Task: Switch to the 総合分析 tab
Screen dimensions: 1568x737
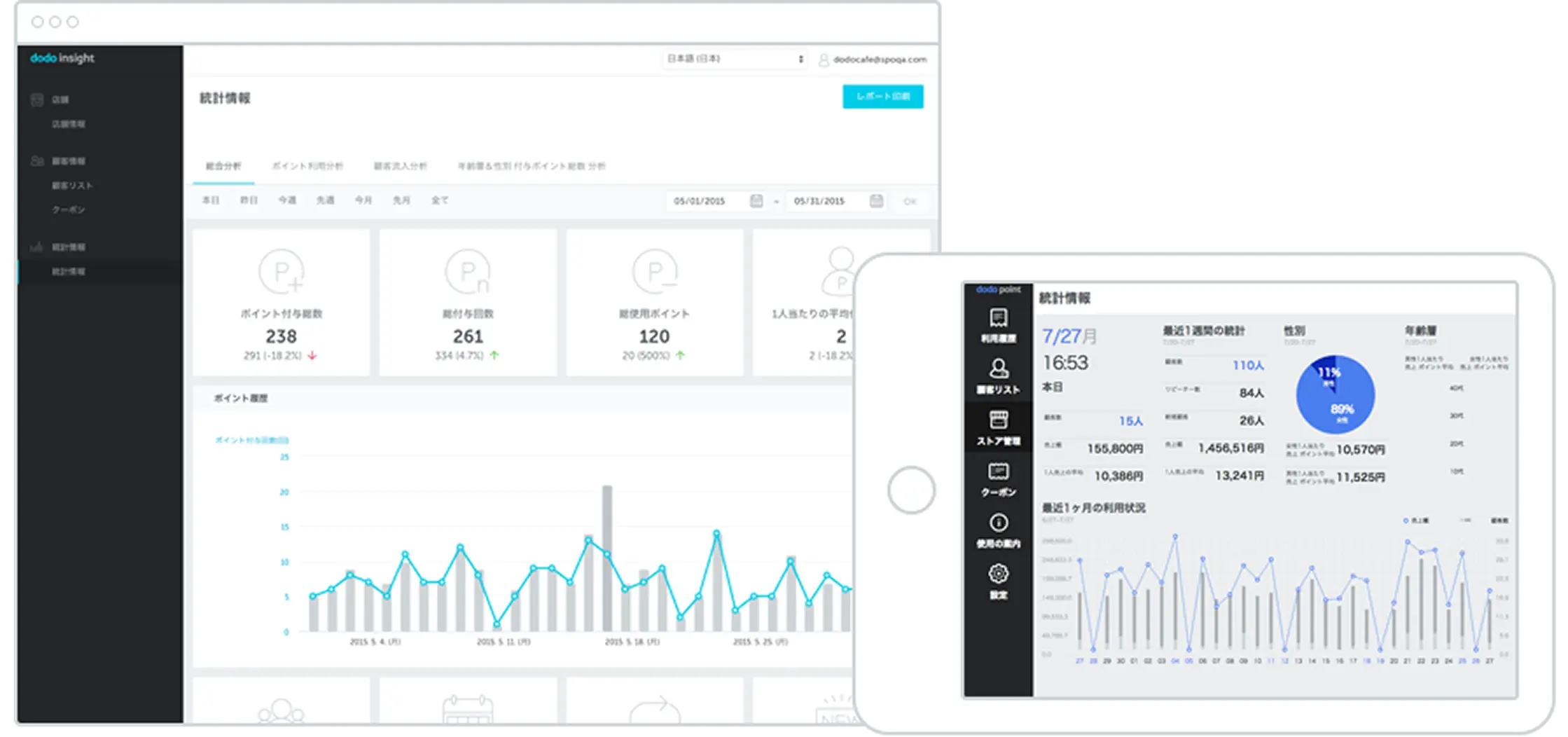Action: point(223,166)
